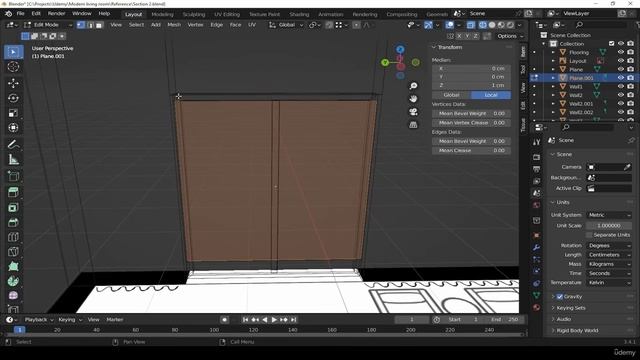This screenshot has width=640, height=360.
Task: Click the Global transform button
Action: [451, 95]
